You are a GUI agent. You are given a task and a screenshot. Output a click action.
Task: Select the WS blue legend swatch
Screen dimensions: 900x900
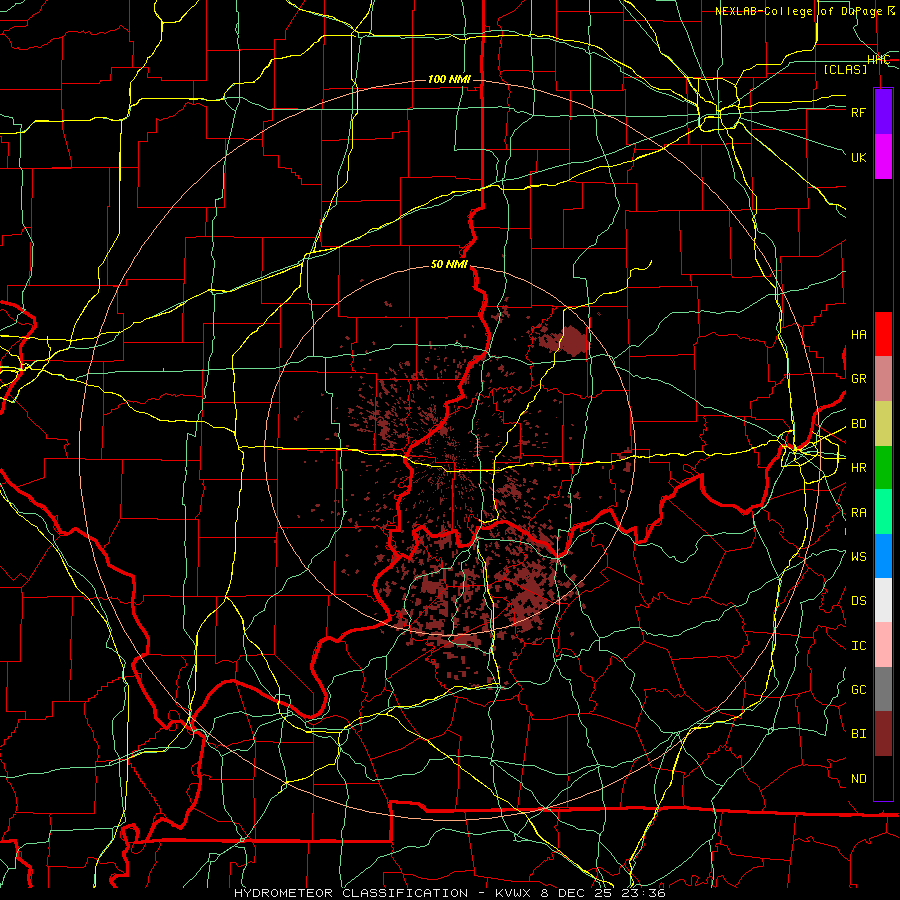(x=883, y=556)
